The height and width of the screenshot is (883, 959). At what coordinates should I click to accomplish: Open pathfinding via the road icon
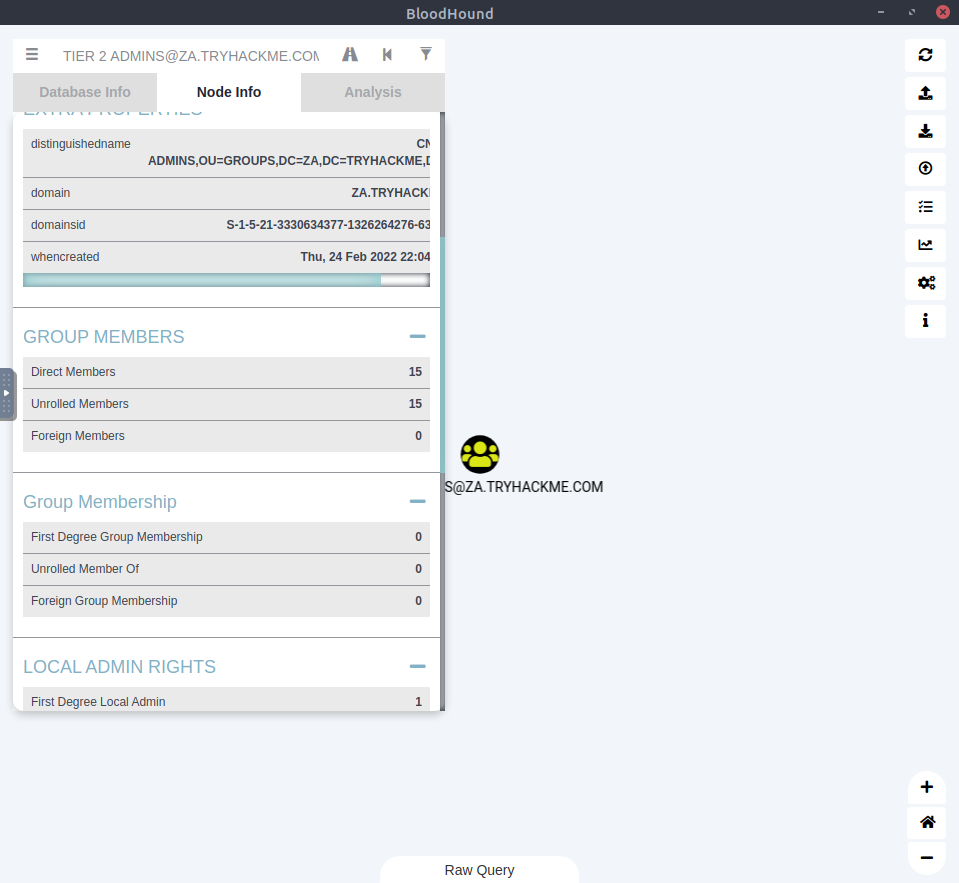point(350,55)
